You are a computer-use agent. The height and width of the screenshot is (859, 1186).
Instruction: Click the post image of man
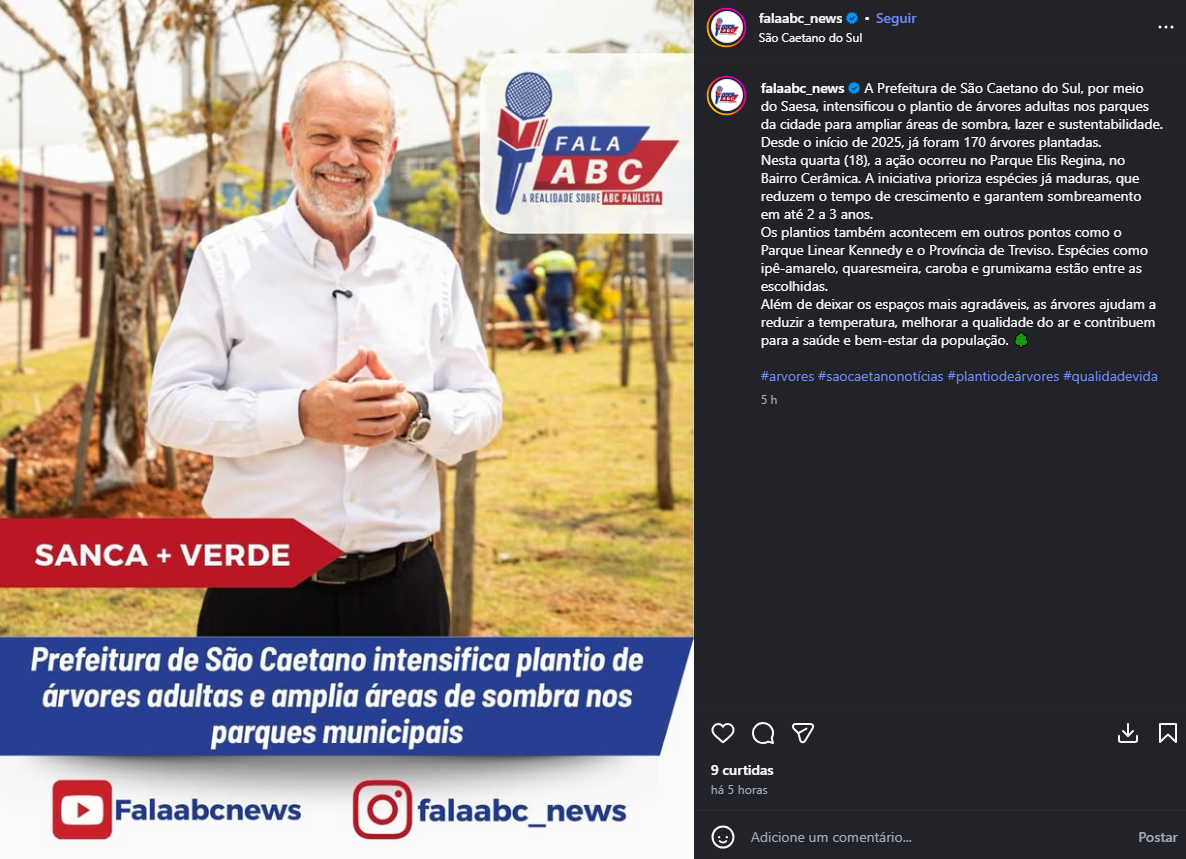pos(346,430)
